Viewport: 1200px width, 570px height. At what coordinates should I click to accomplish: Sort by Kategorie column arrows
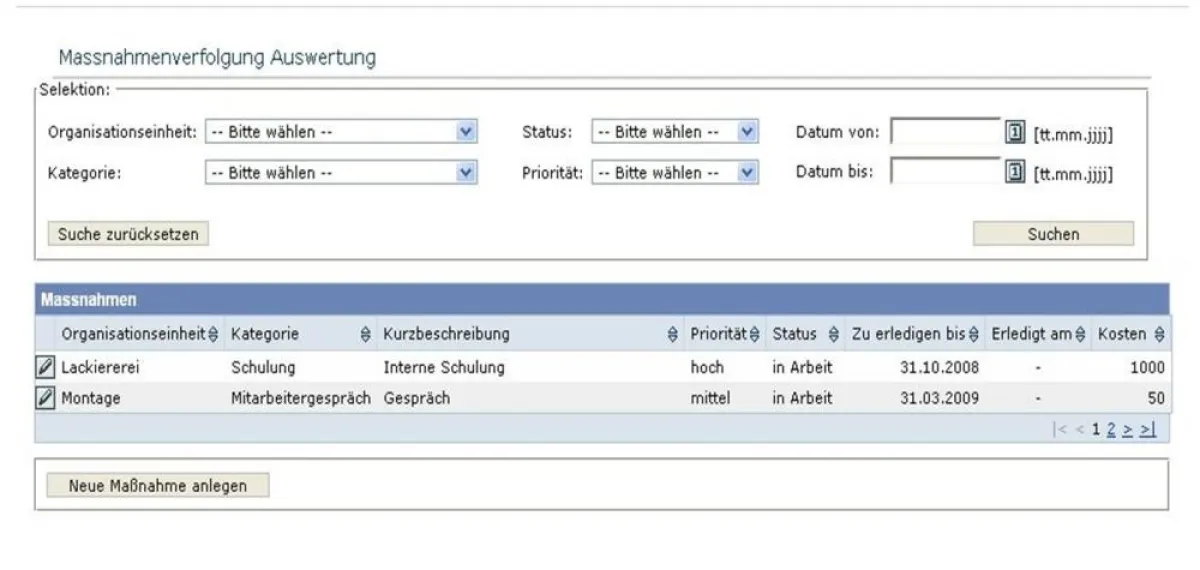click(x=365, y=334)
